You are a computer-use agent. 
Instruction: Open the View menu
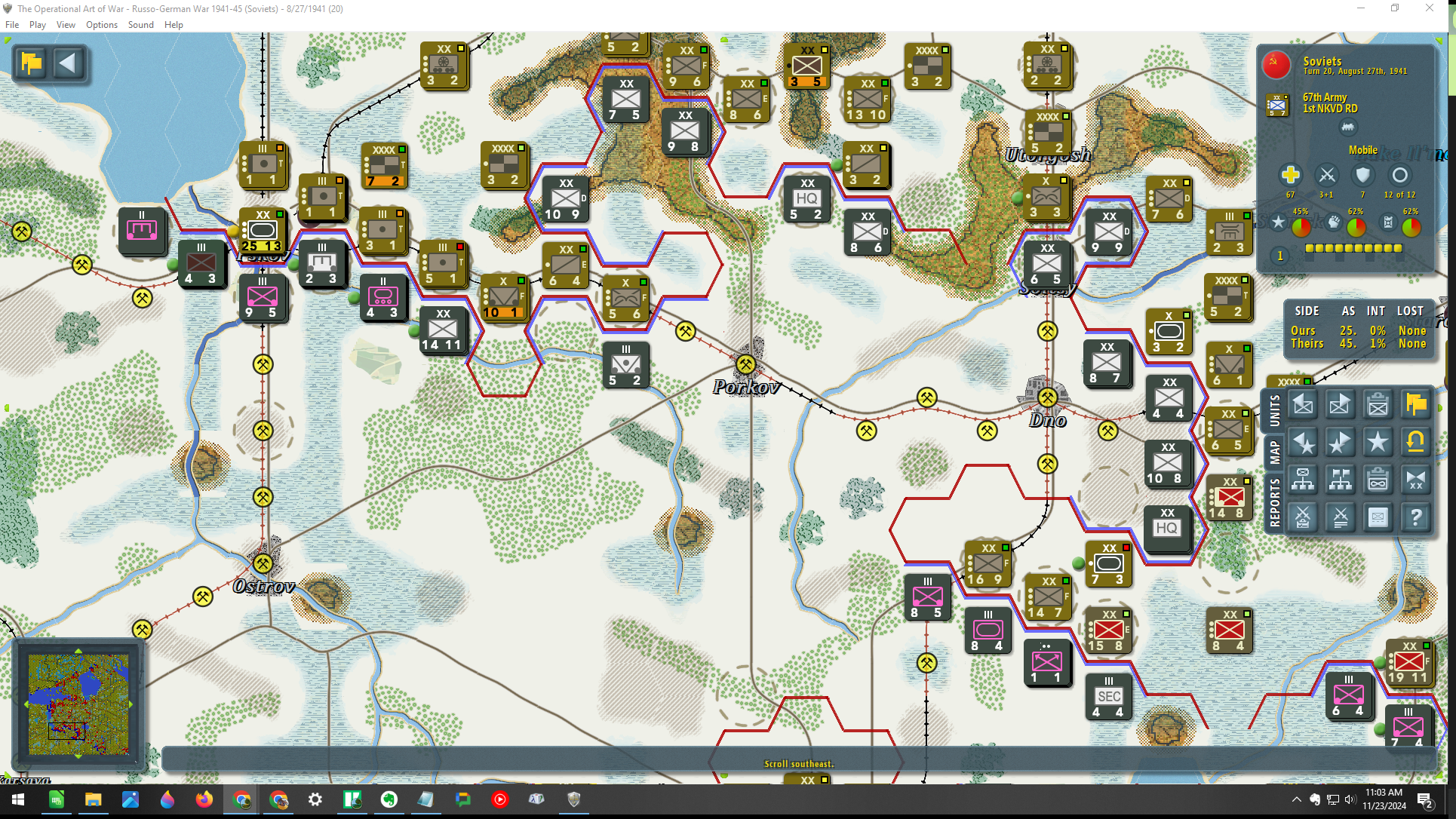66,25
